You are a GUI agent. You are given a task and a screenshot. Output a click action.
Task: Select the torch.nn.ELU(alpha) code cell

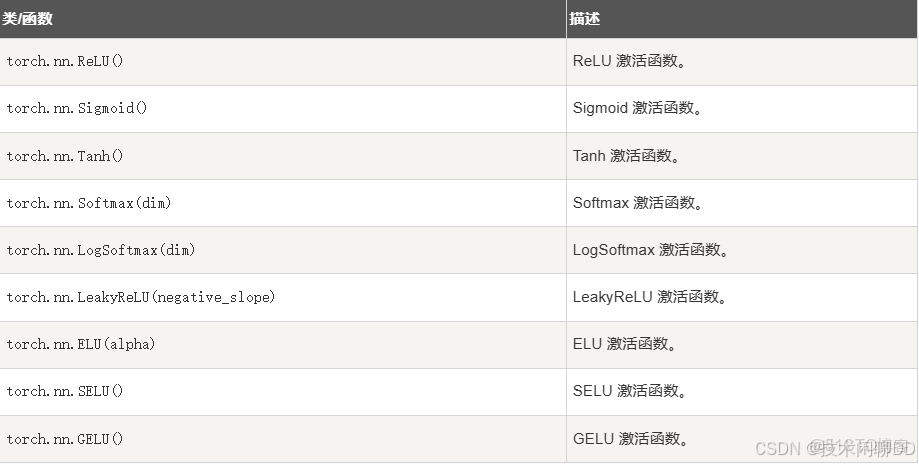(81, 344)
